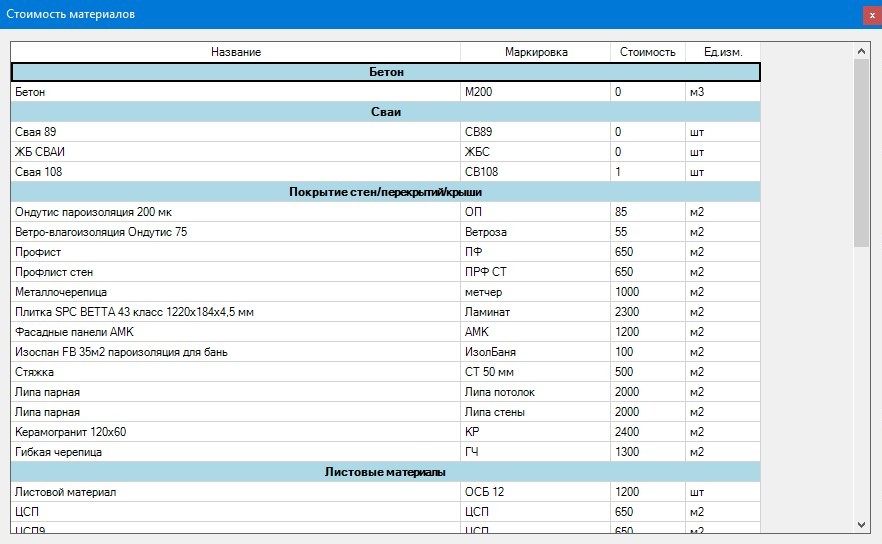Click scrollbar up arrow
Screen dimensions: 882x544
[x=861, y=50]
